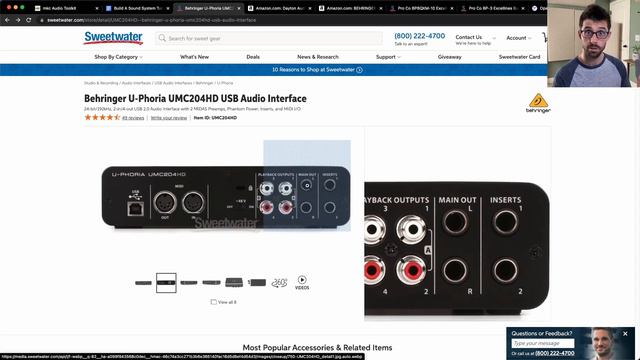
Task: Open the Giveaway menu item
Action: click(x=449, y=57)
